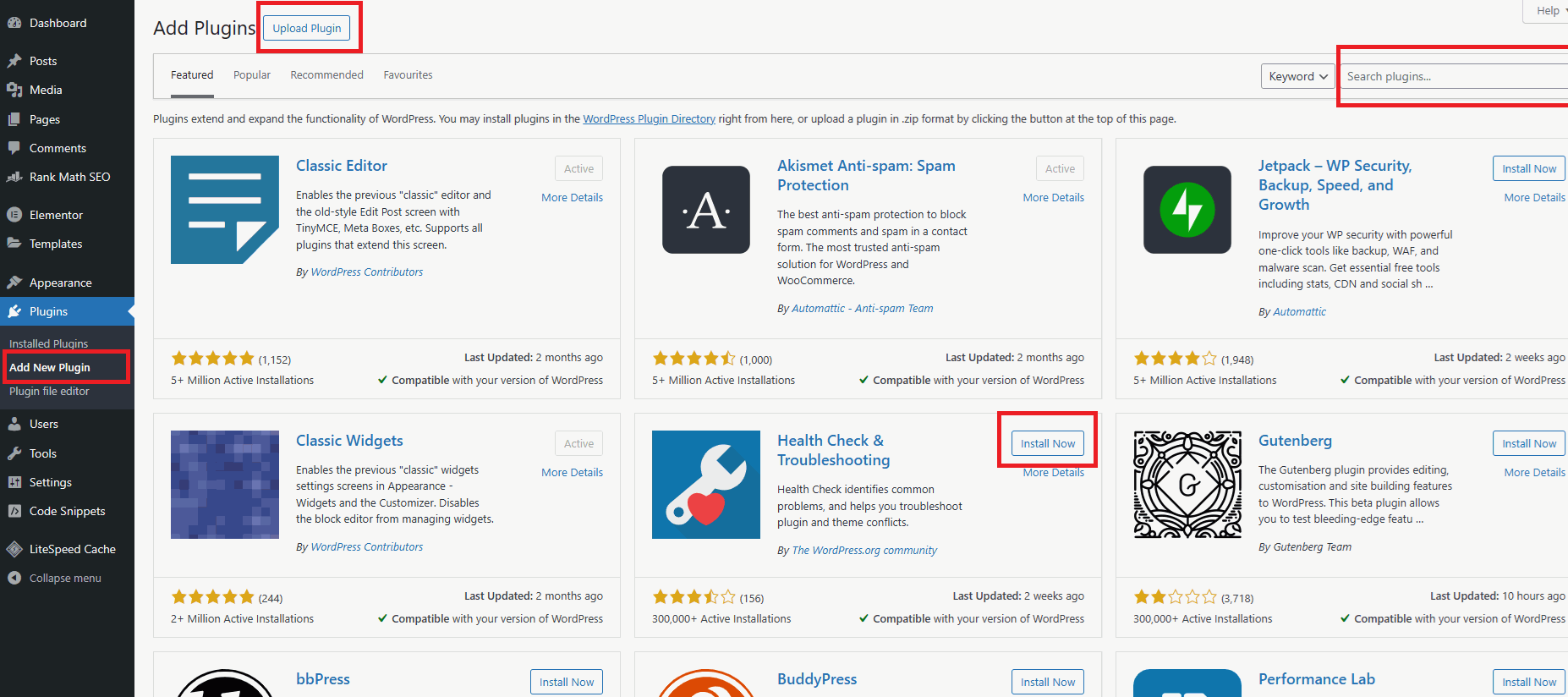View More Details for Classic Widgets
1568x697 pixels.
point(573,472)
